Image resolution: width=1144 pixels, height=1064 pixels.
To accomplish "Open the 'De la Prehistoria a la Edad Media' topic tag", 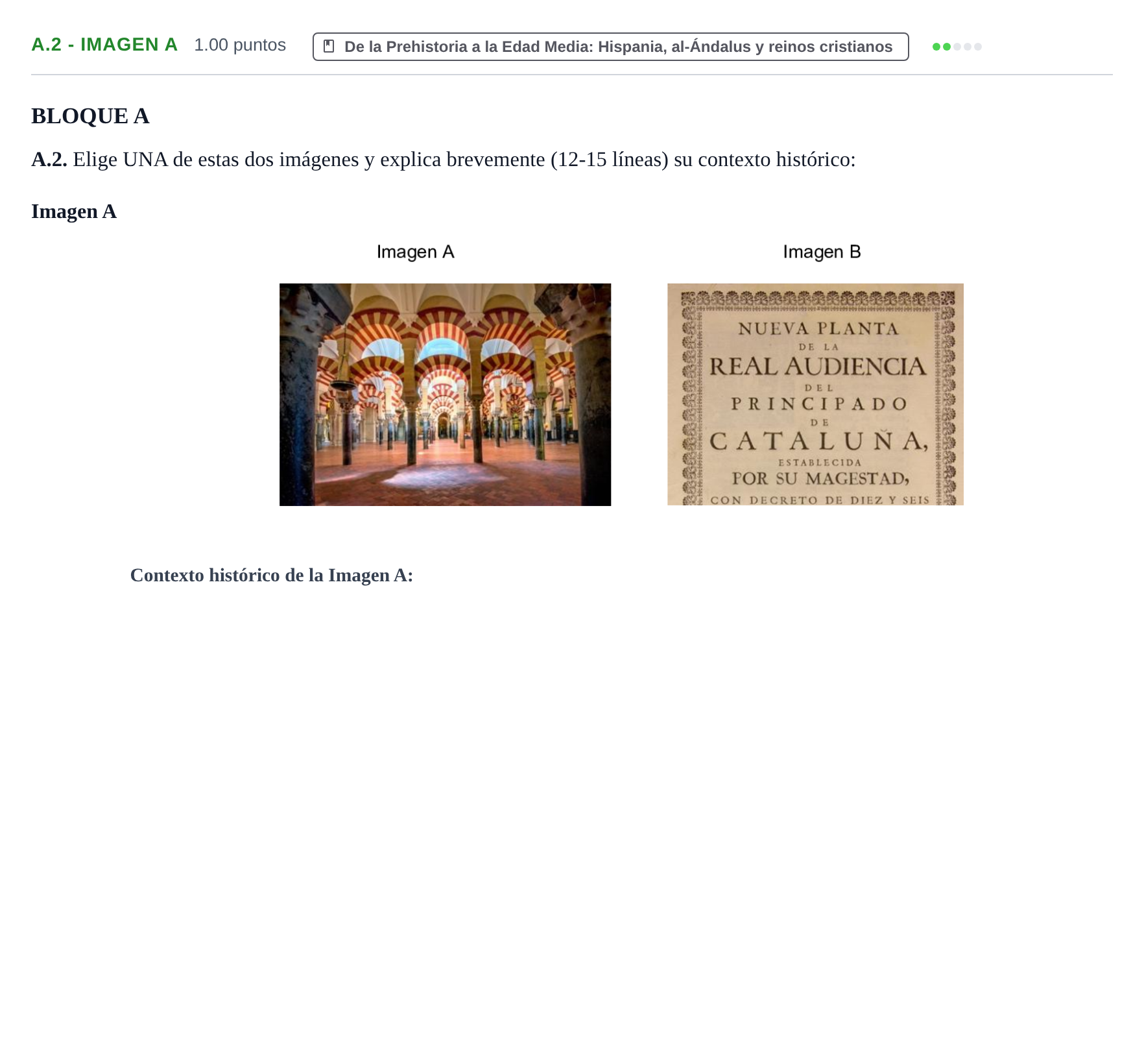I will coord(610,47).
